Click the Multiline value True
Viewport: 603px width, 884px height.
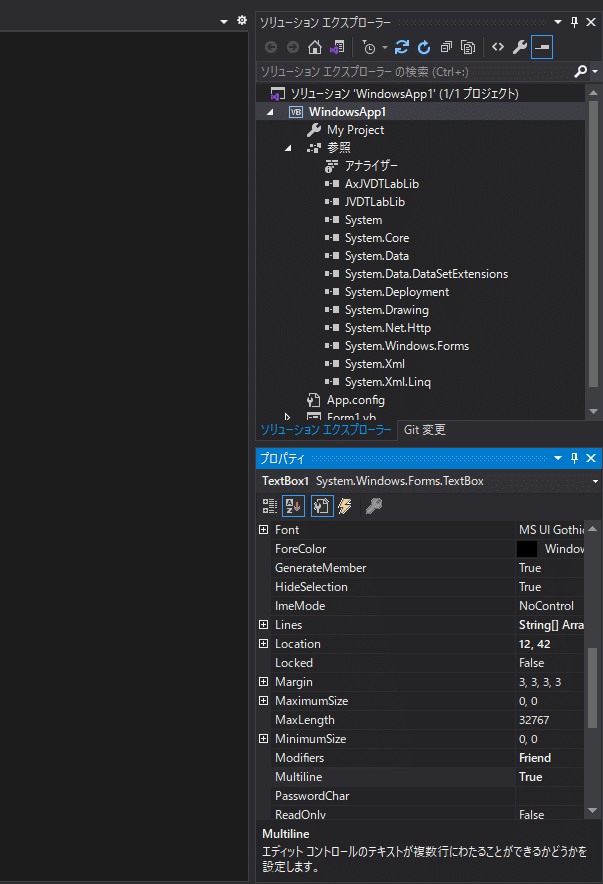[530, 777]
